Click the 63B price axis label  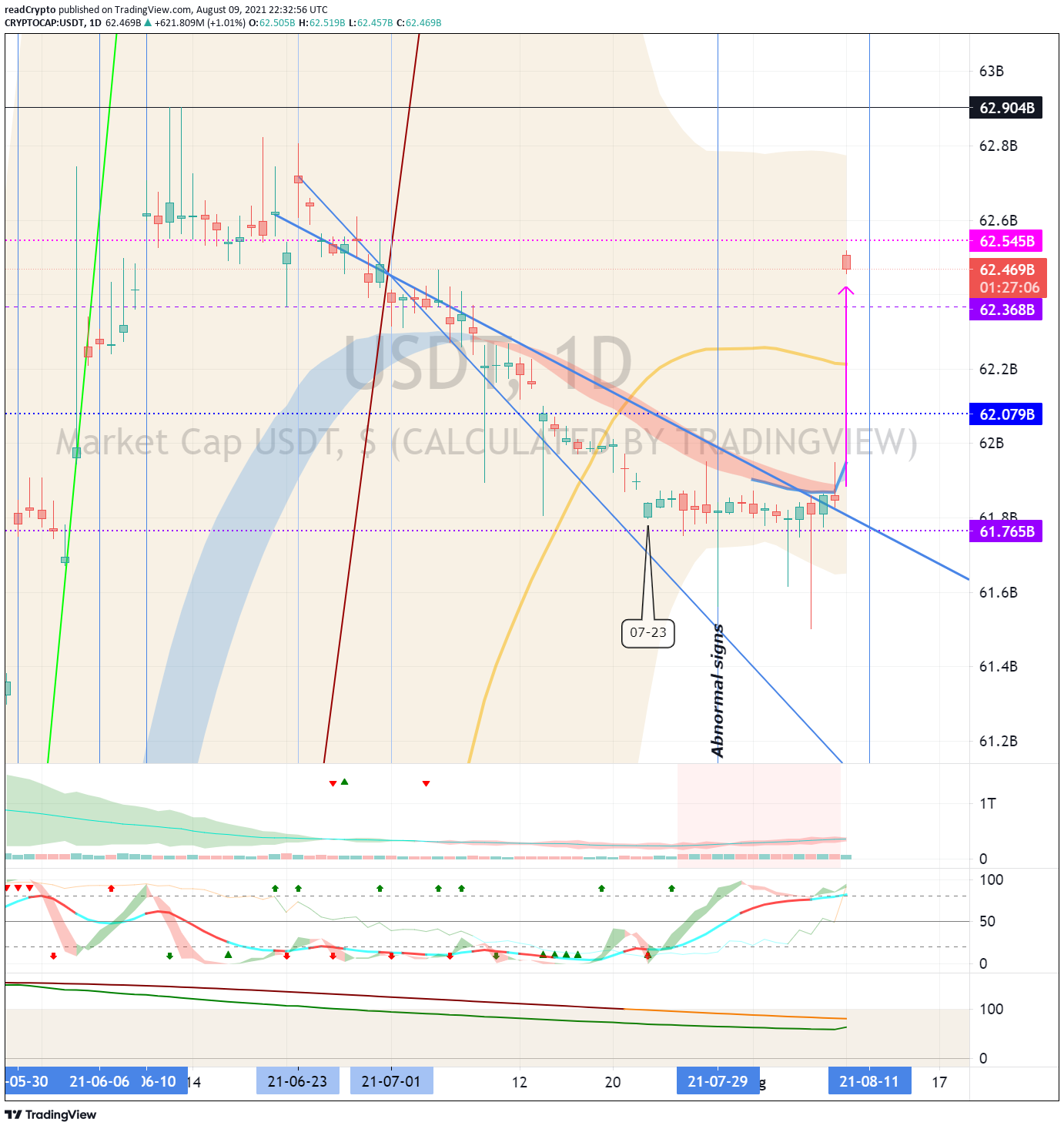click(992, 72)
